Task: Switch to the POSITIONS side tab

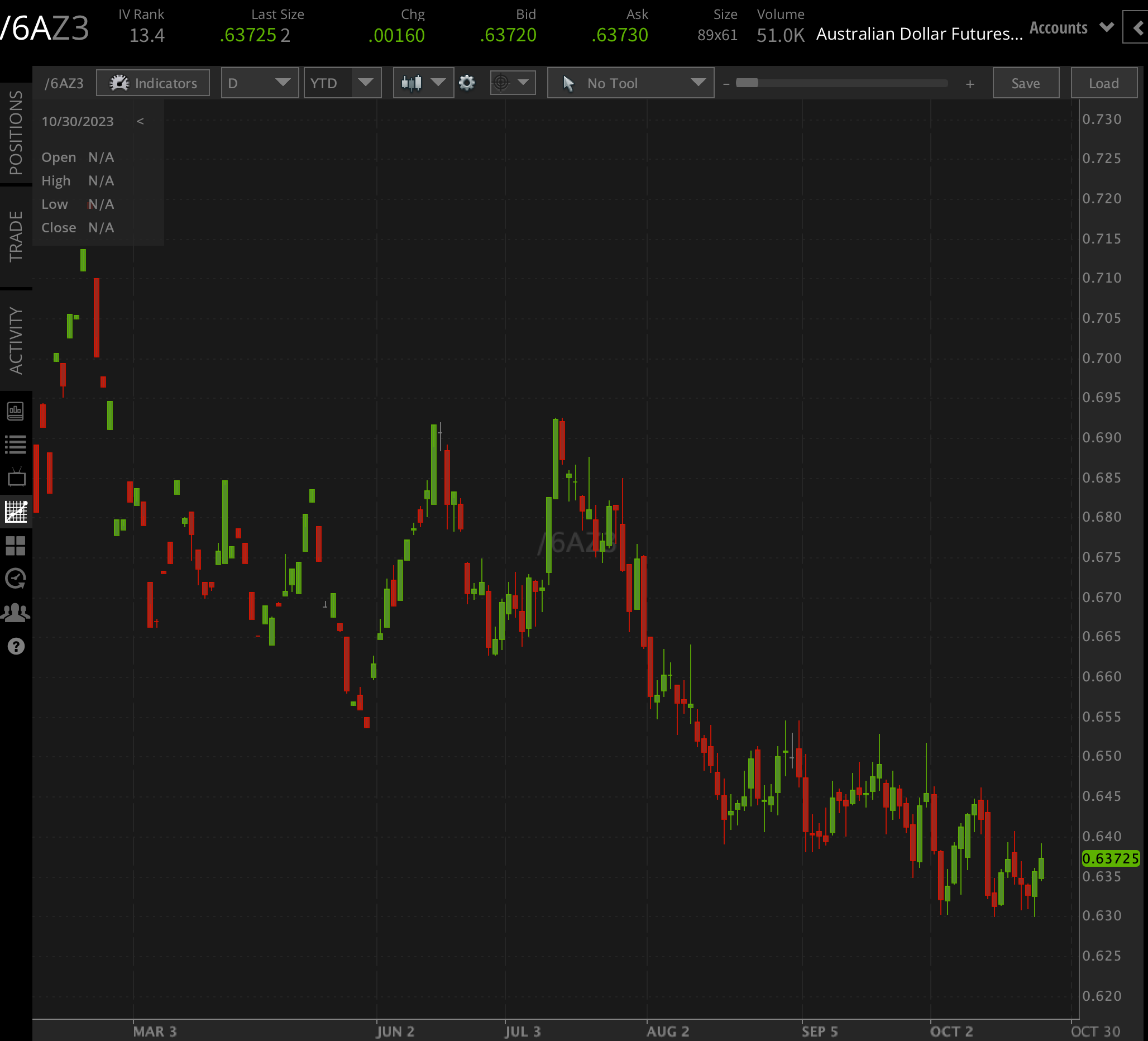Action: point(16,132)
